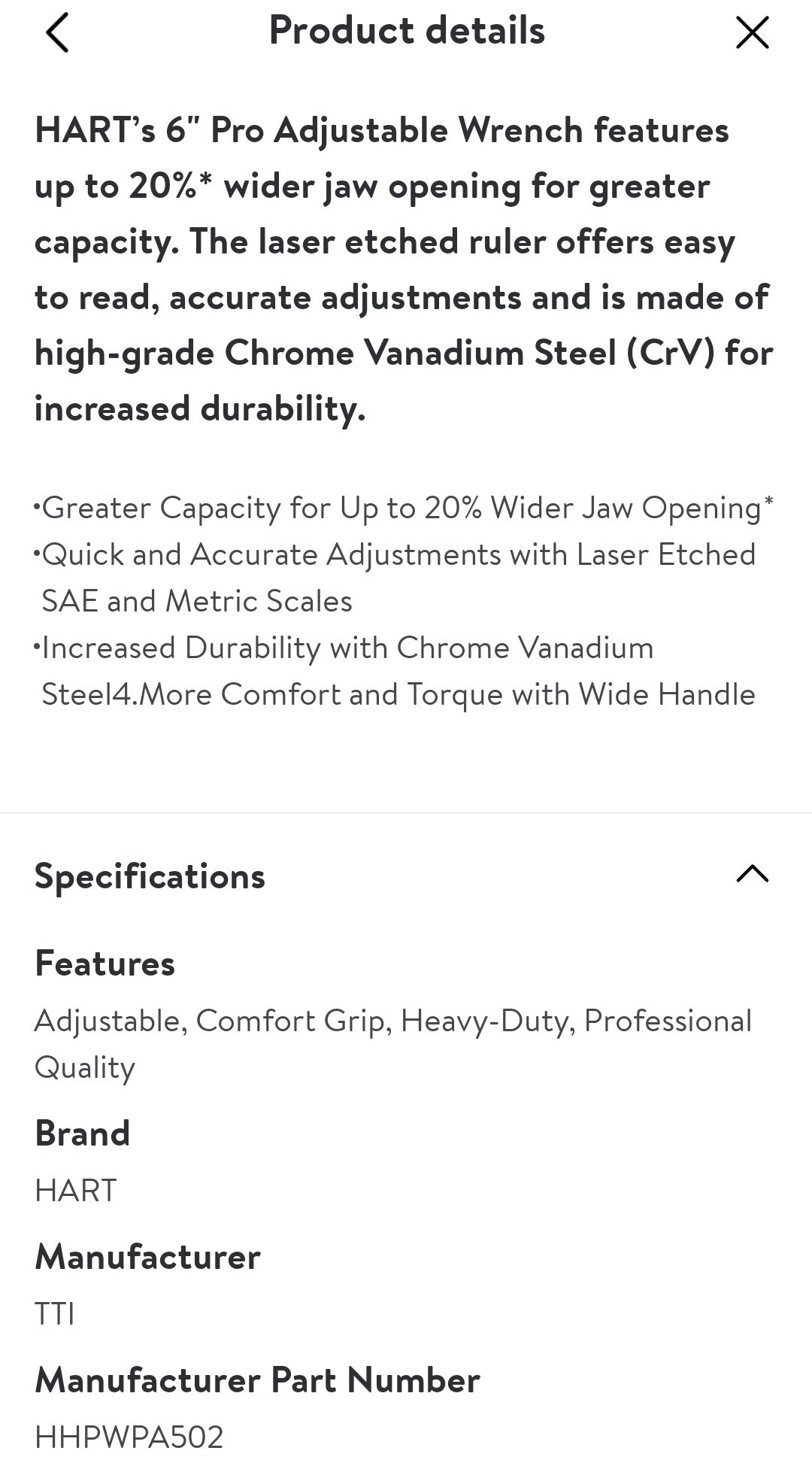Tap the Brand label
Screen dimensions: 812x1463
83,1134
